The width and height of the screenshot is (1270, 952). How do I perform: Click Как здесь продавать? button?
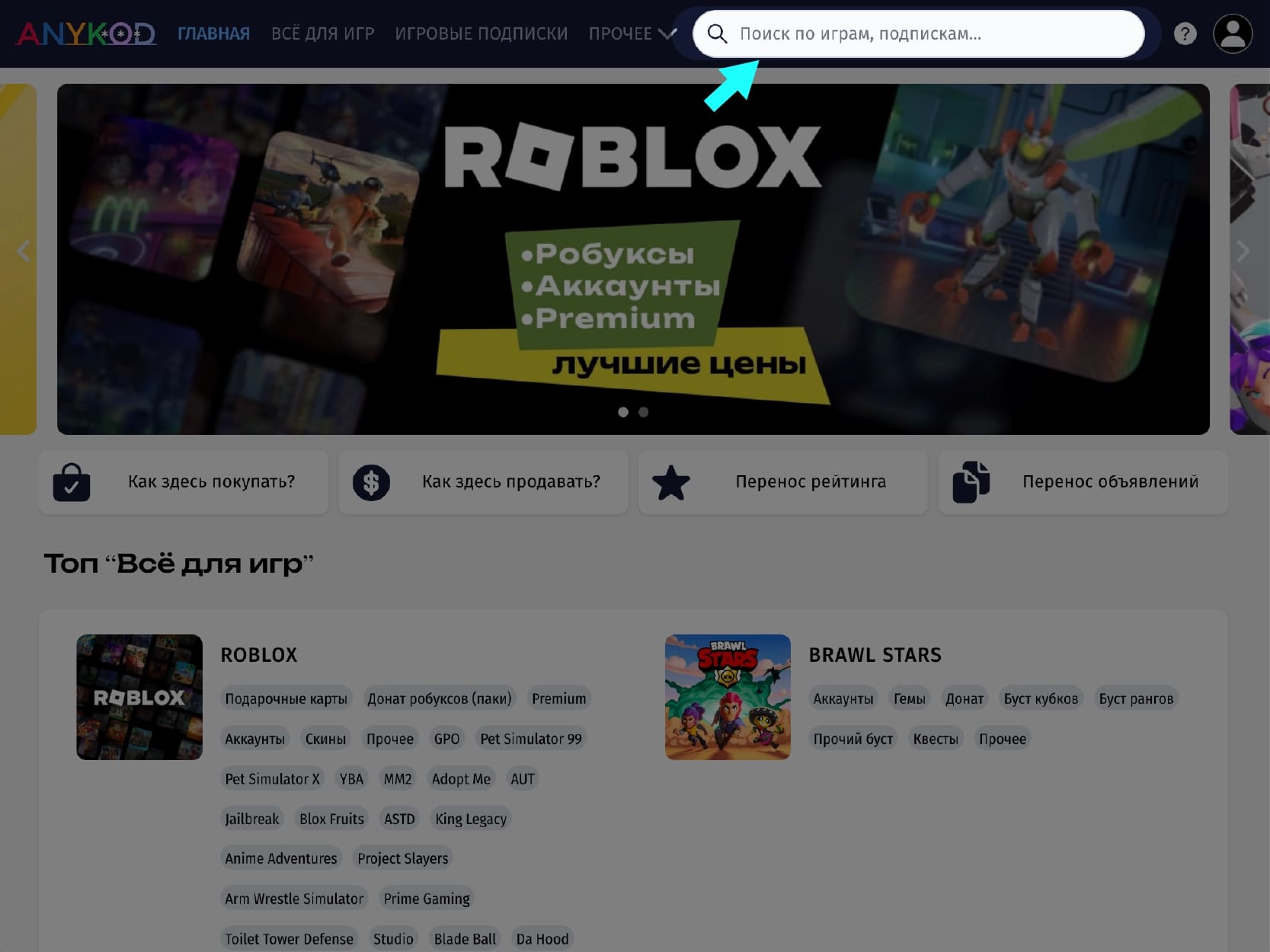(x=483, y=482)
